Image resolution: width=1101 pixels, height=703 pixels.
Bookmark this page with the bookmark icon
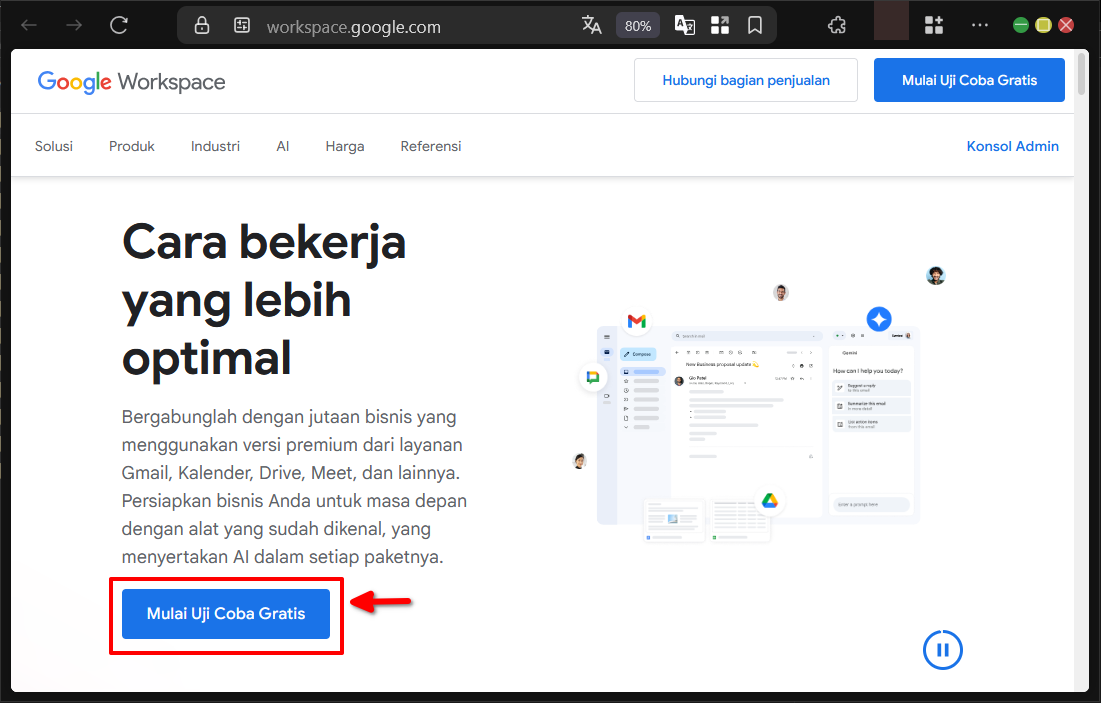[x=755, y=26]
